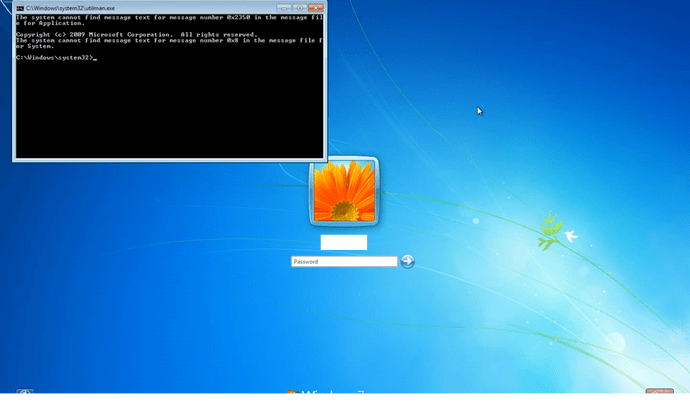Close the utilman.exe command prompt window
This screenshot has width=690, height=415.
click(316, 8)
